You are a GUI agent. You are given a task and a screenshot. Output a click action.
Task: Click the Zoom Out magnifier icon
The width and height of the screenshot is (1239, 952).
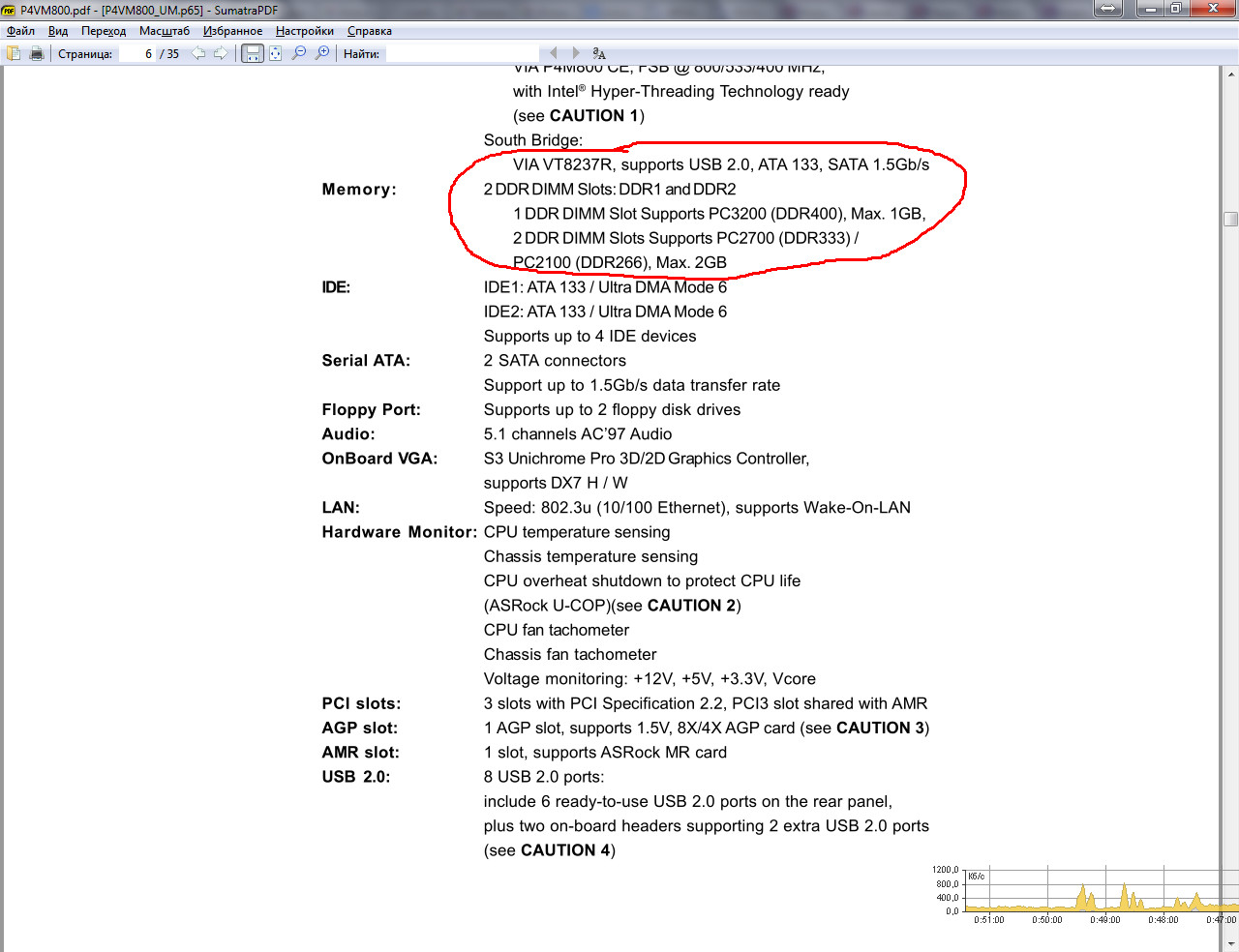click(x=299, y=53)
